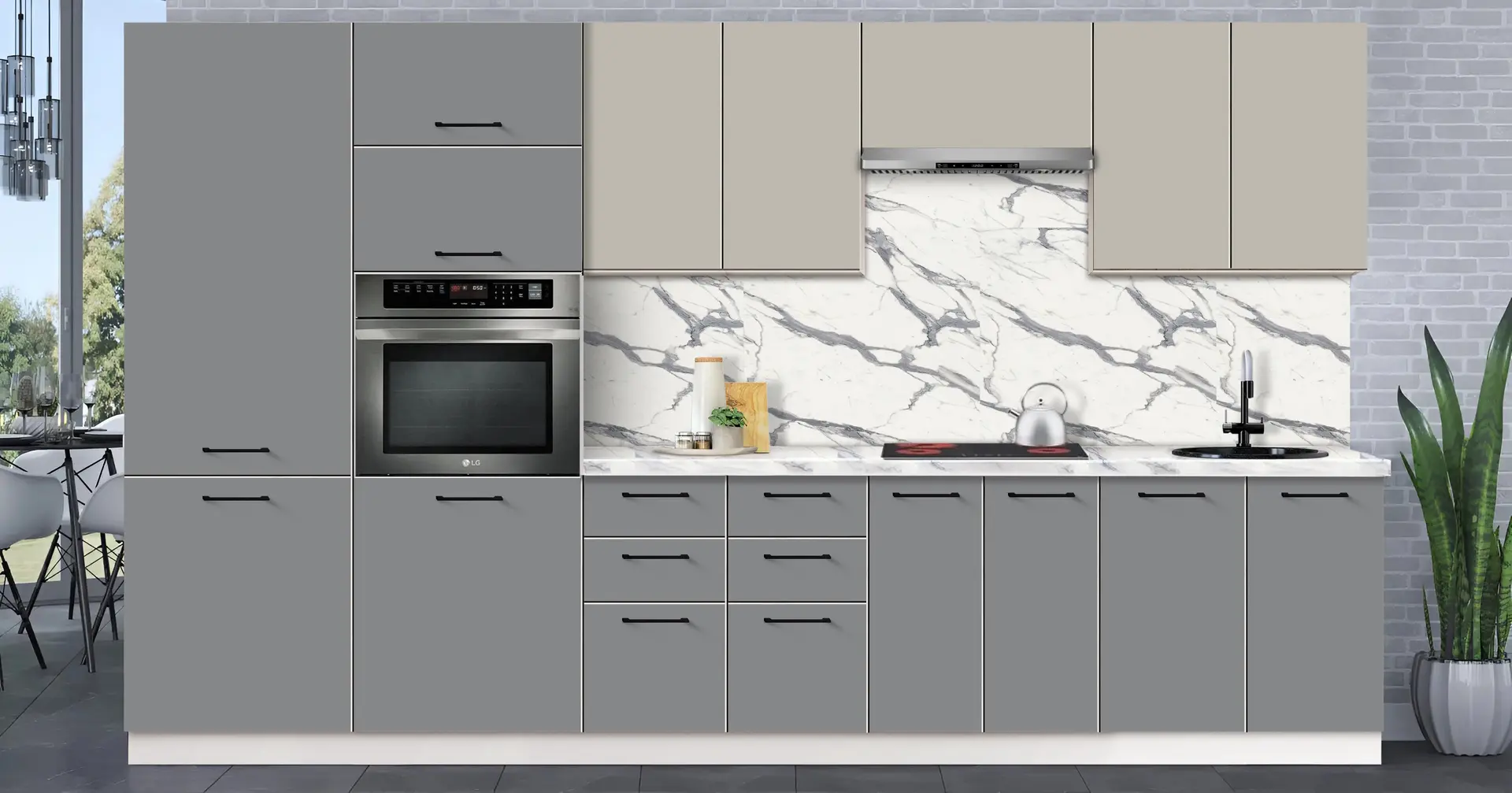Click the tall snake plant leaves
Screen dimensions: 1512x793
[1457, 504]
